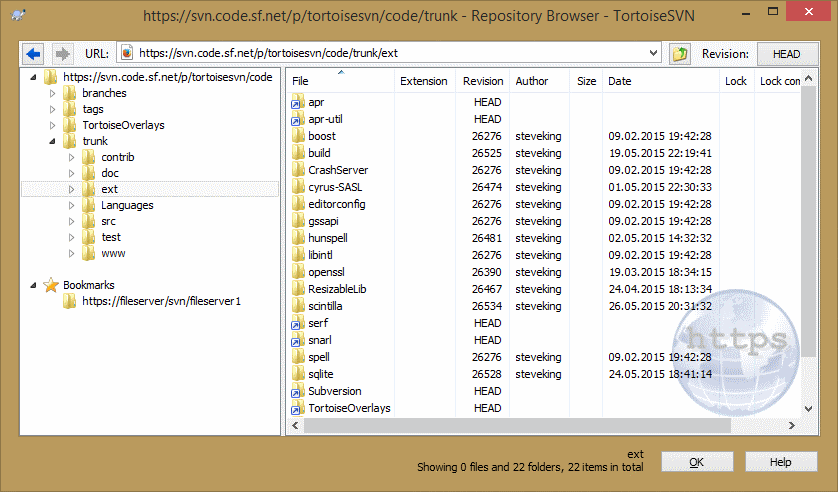Screen dimensions: 838x492
Task: Open the URL dropdown list
Action: click(653, 54)
